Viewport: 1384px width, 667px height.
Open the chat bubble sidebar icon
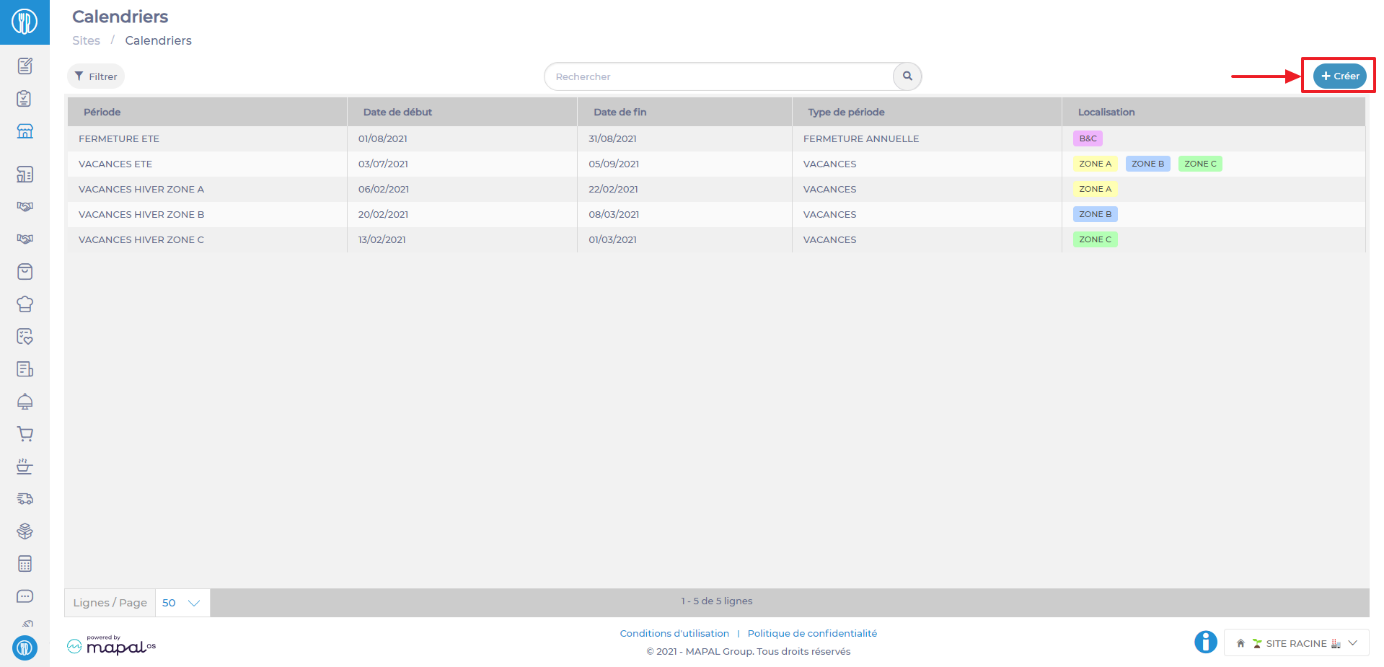click(x=25, y=596)
